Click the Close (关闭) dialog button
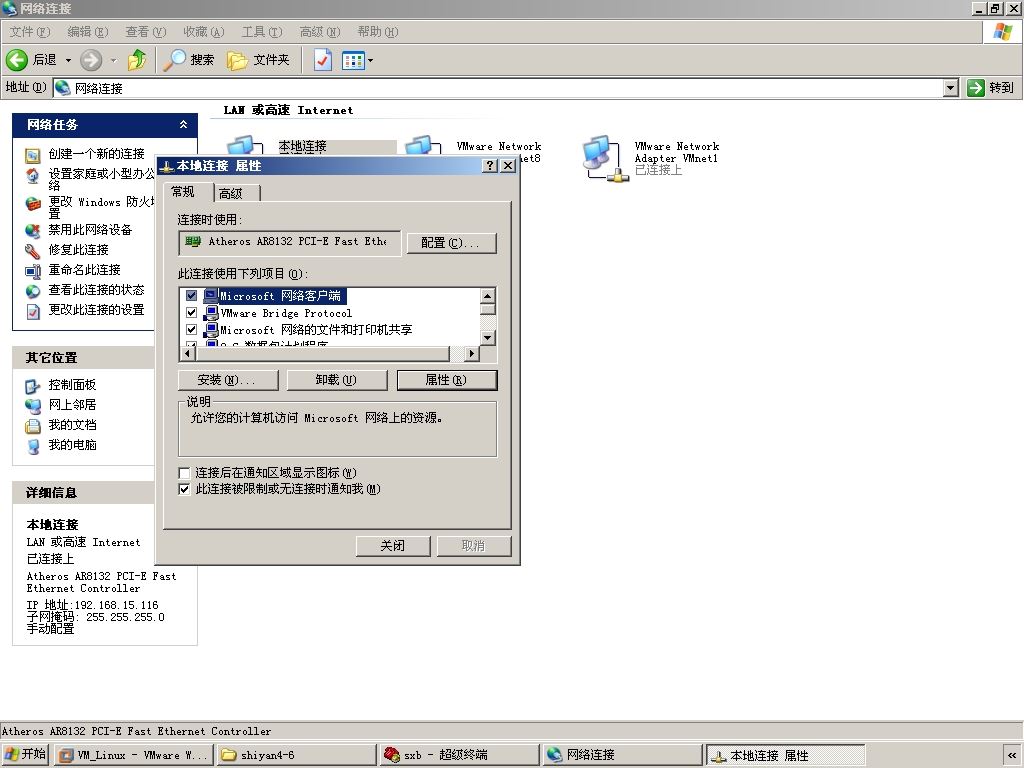The image size is (1024, 768). point(392,546)
